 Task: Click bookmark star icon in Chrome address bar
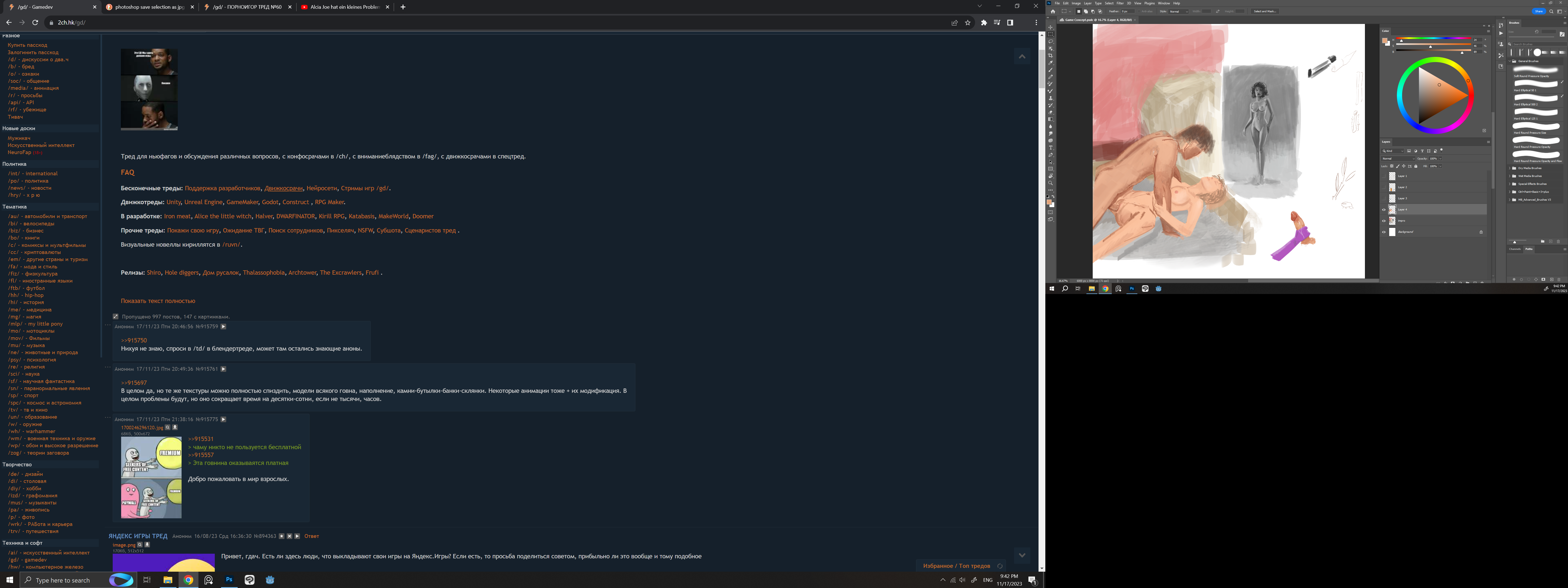968,23
